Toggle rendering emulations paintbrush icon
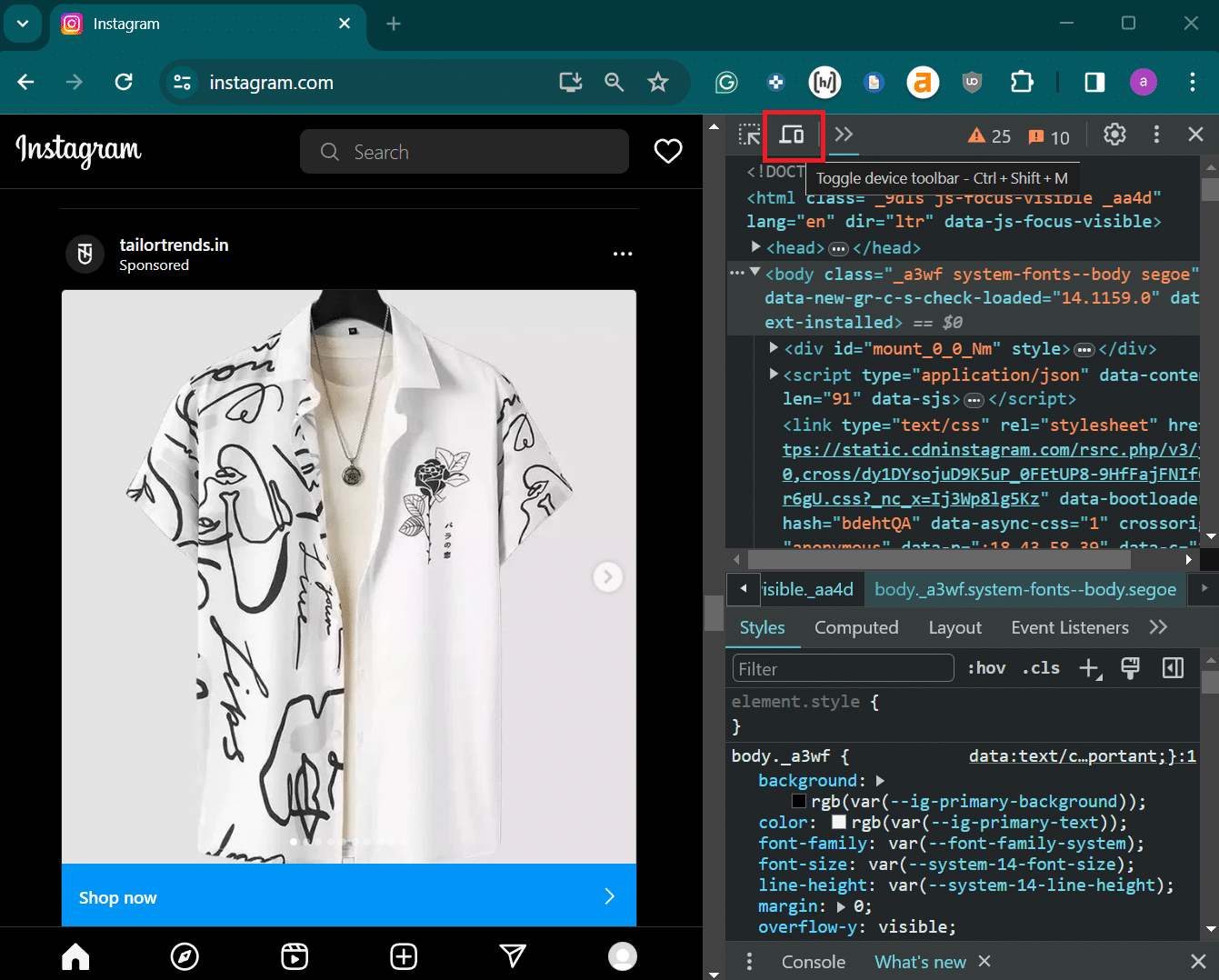The image size is (1219, 980). pos(1130,668)
